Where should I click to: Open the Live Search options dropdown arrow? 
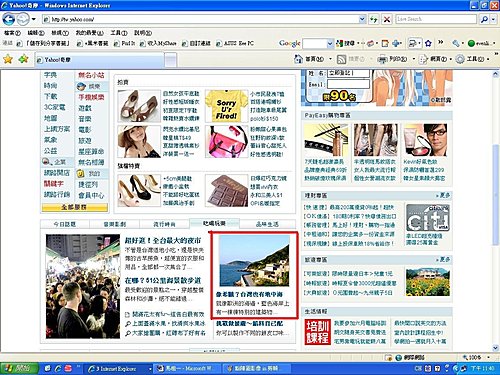tap(493, 19)
